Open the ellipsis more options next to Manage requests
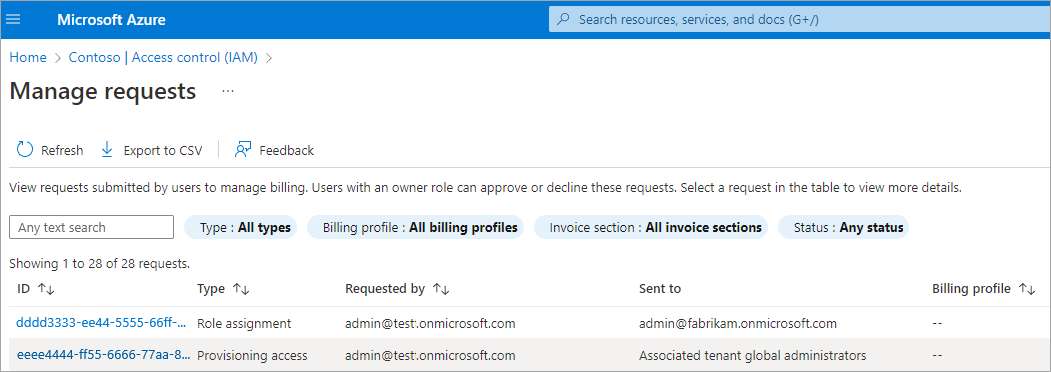1051x372 pixels. (x=228, y=91)
